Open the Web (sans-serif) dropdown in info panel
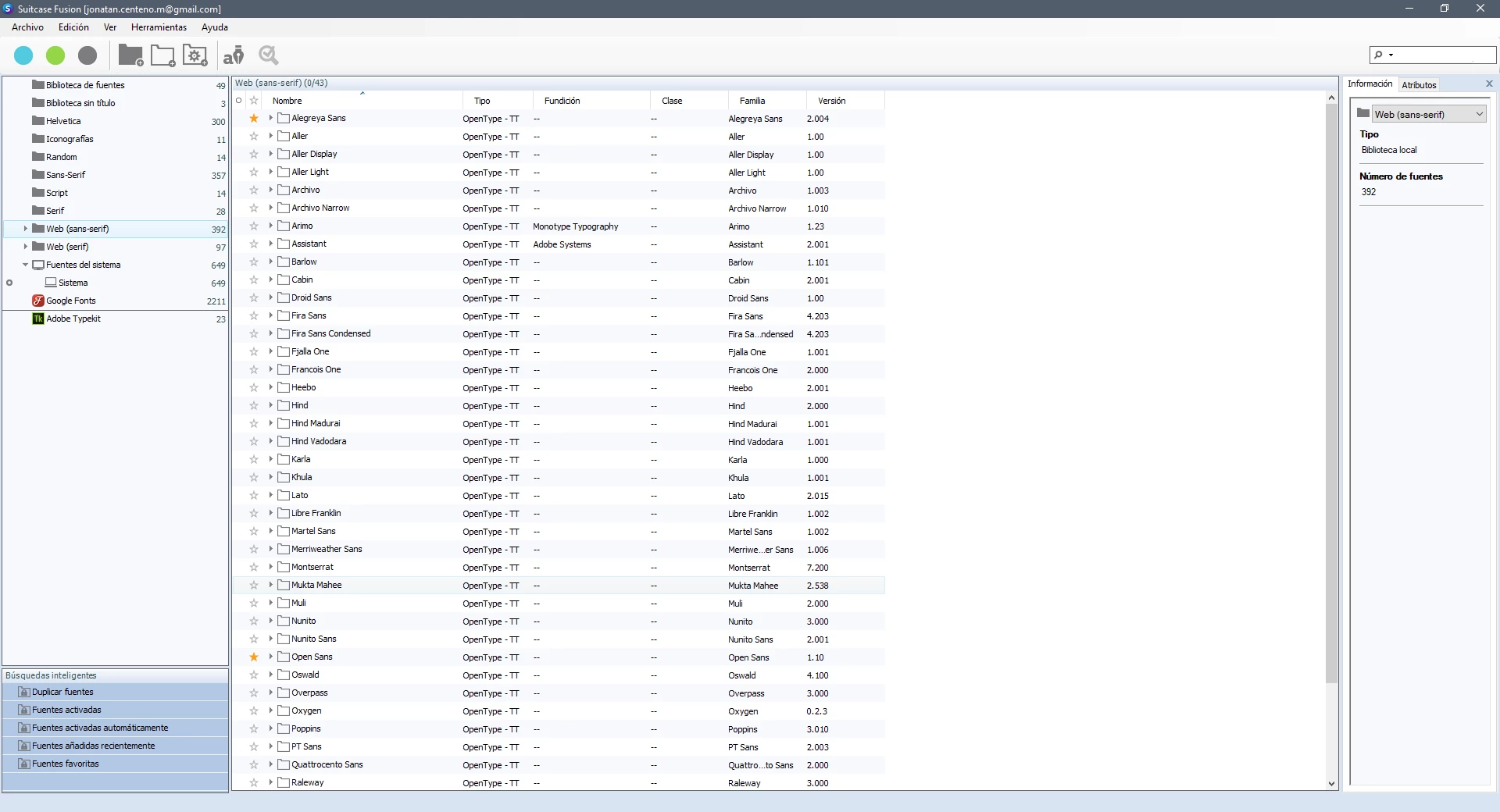The image size is (1500, 812). [x=1429, y=114]
